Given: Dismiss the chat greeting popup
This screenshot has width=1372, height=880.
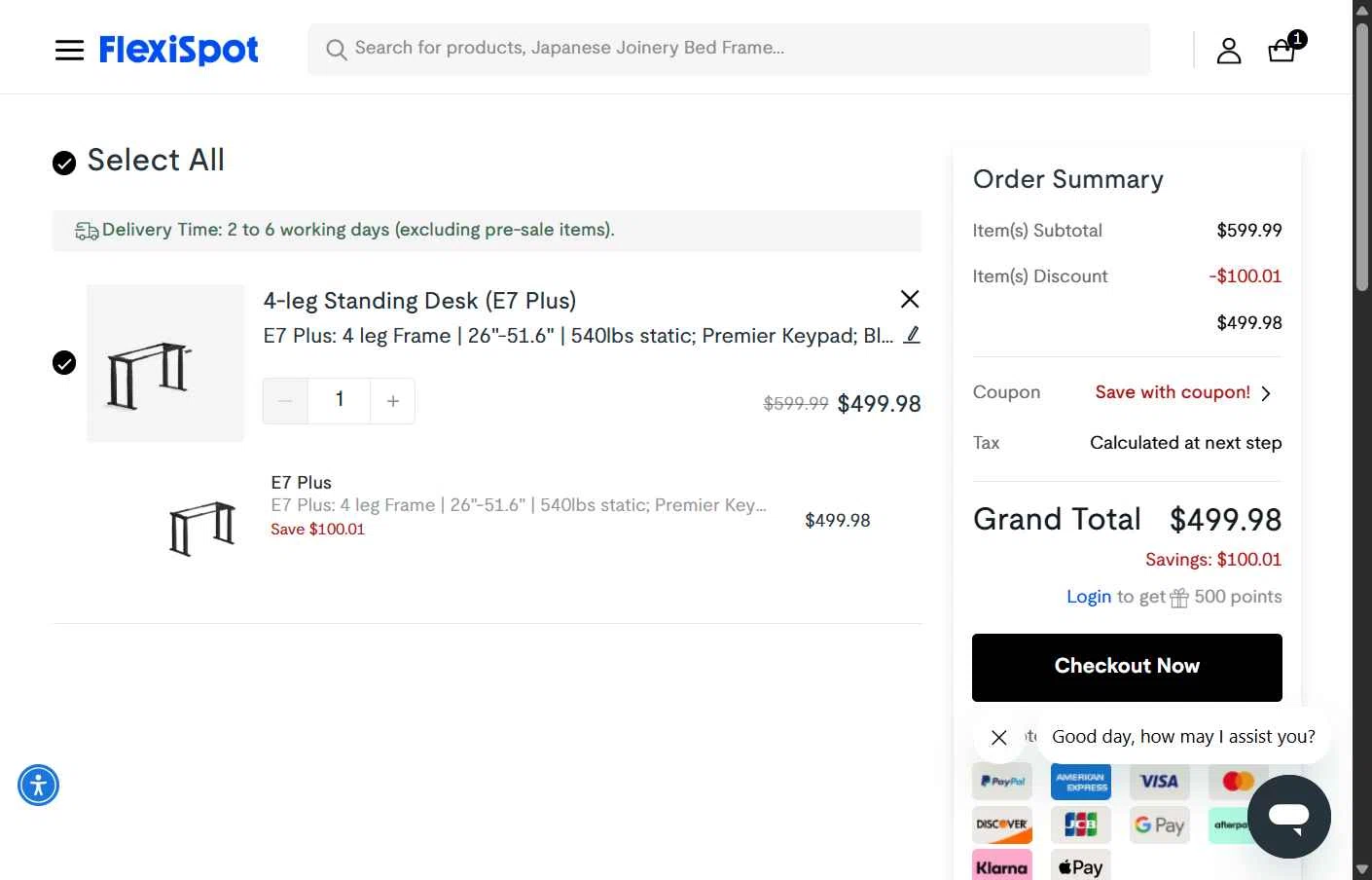Looking at the screenshot, I should [x=998, y=737].
